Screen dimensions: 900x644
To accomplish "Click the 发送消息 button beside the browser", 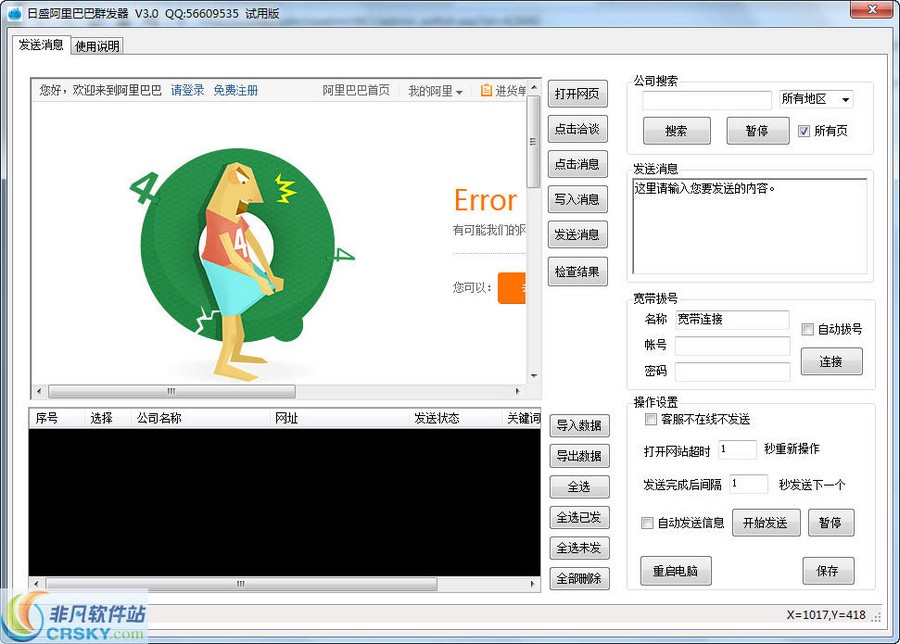I will click(x=577, y=235).
